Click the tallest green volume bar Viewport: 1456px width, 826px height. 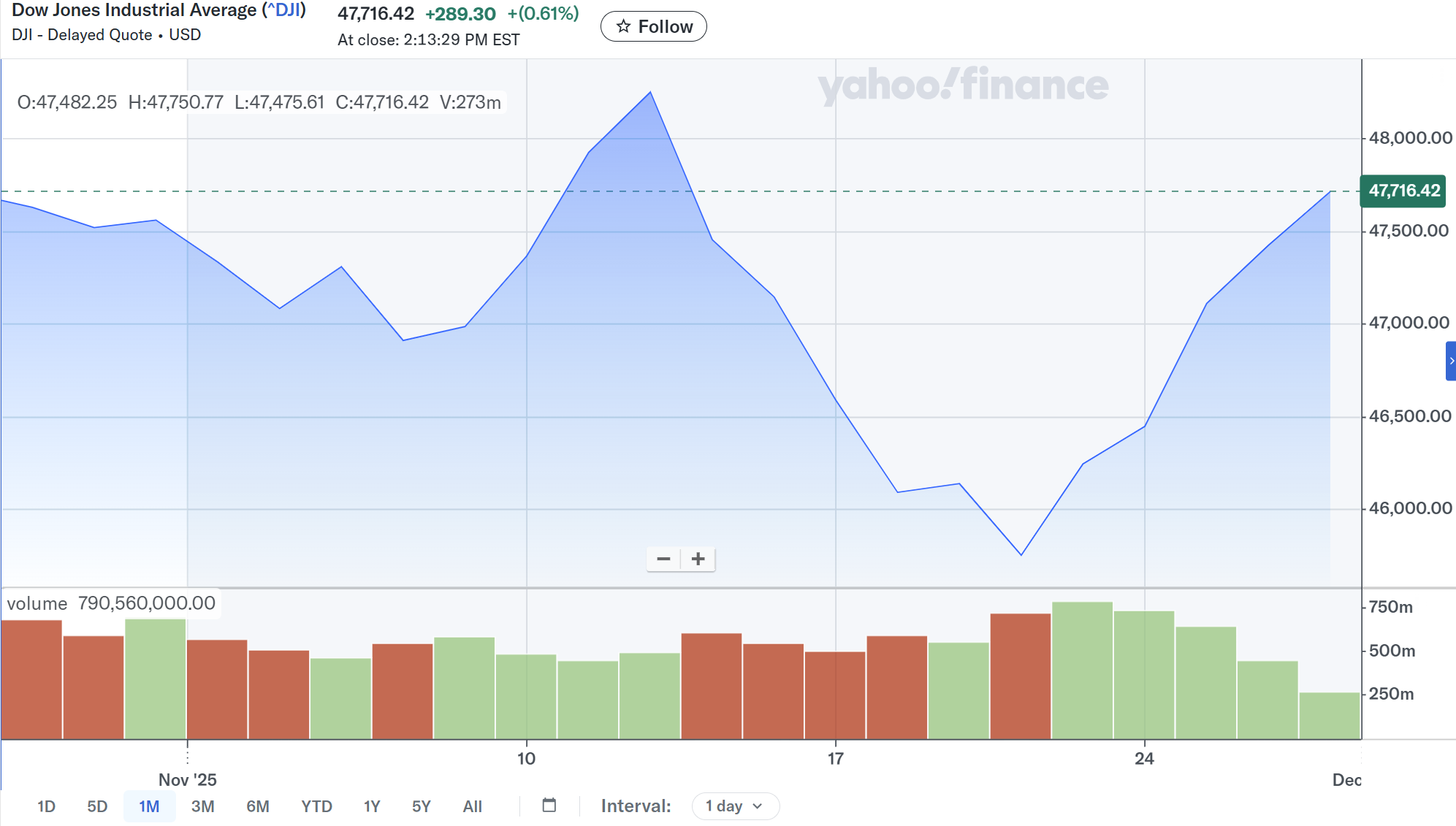pyautogui.click(x=1082, y=670)
